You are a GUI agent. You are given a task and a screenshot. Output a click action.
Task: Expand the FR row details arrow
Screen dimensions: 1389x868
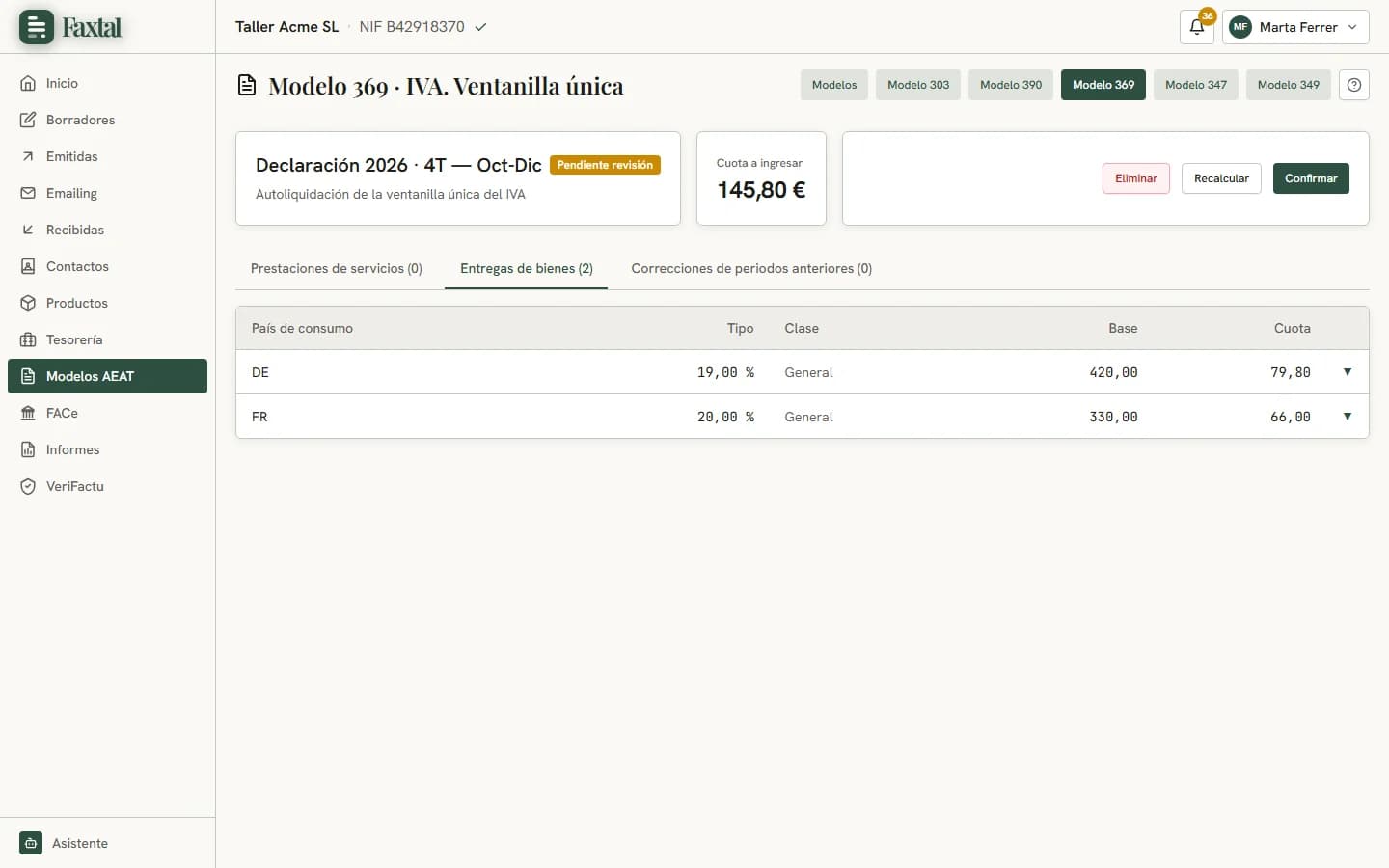pyautogui.click(x=1348, y=417)
